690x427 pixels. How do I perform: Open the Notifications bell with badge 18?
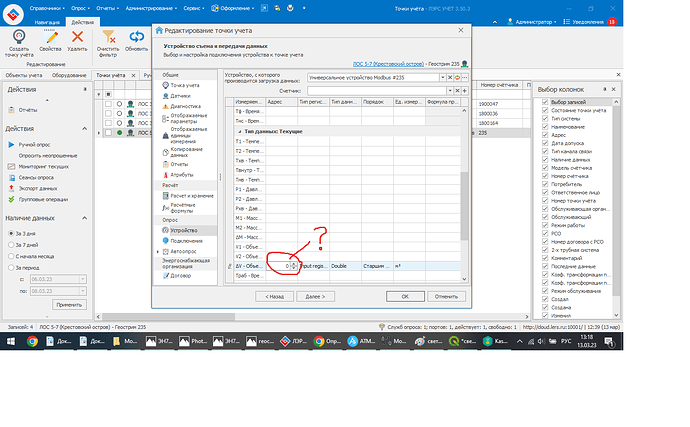(x=590, y=22)
